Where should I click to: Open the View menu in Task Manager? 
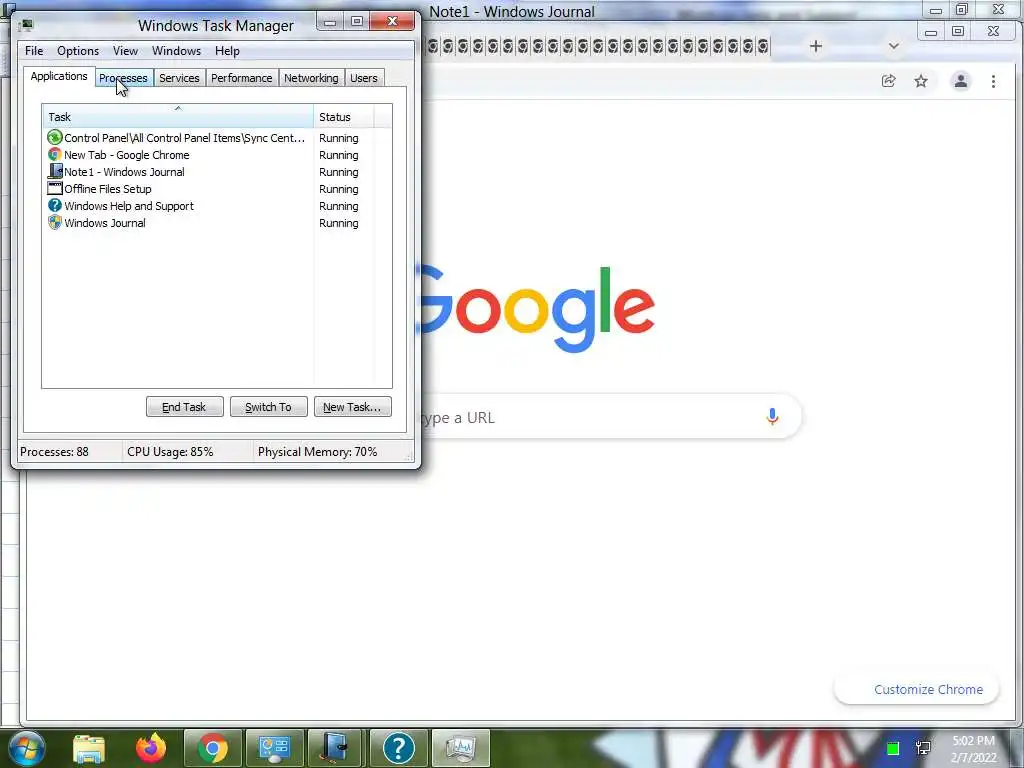click(125, 50)
